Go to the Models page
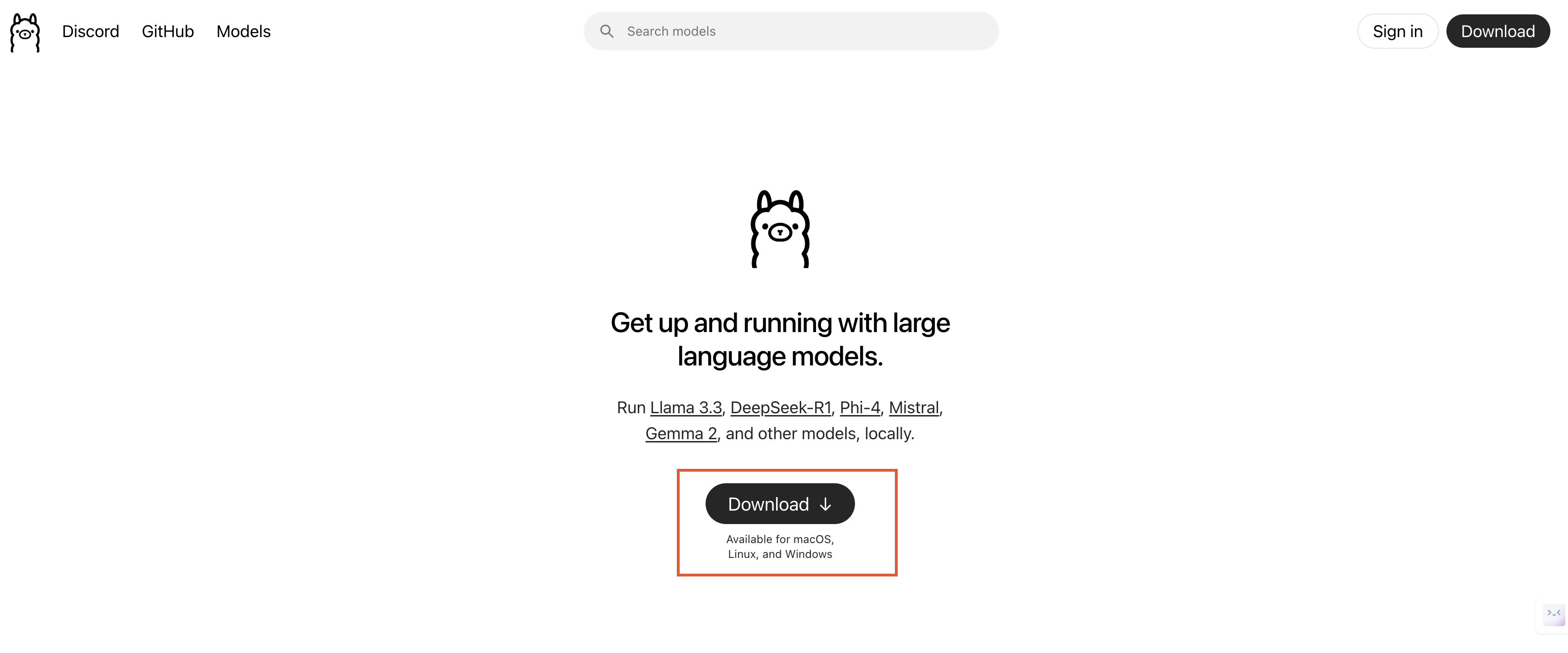Image resolution: width=1568 pixels, height=653 pixels. [244, 31]
